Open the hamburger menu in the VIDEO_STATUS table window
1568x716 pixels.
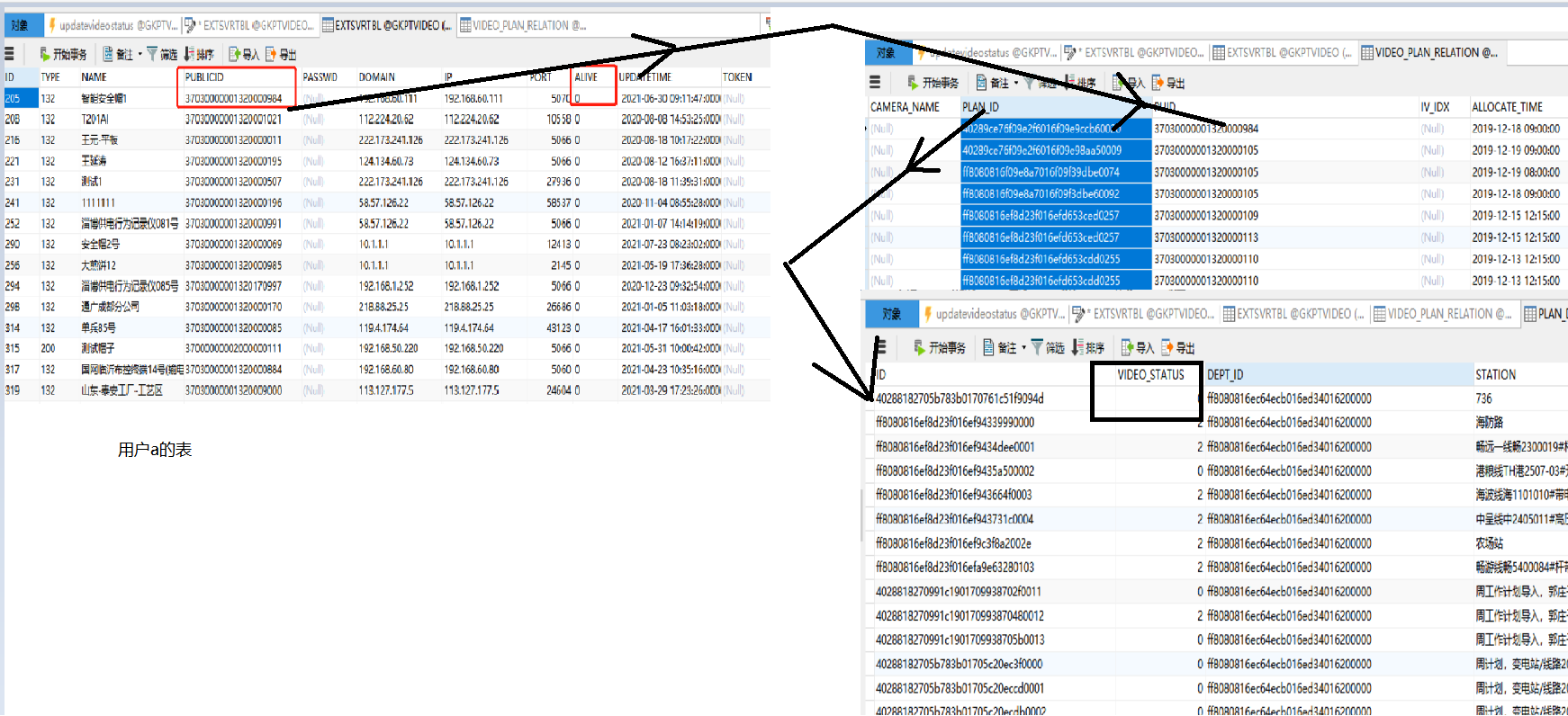click(881, 347)
